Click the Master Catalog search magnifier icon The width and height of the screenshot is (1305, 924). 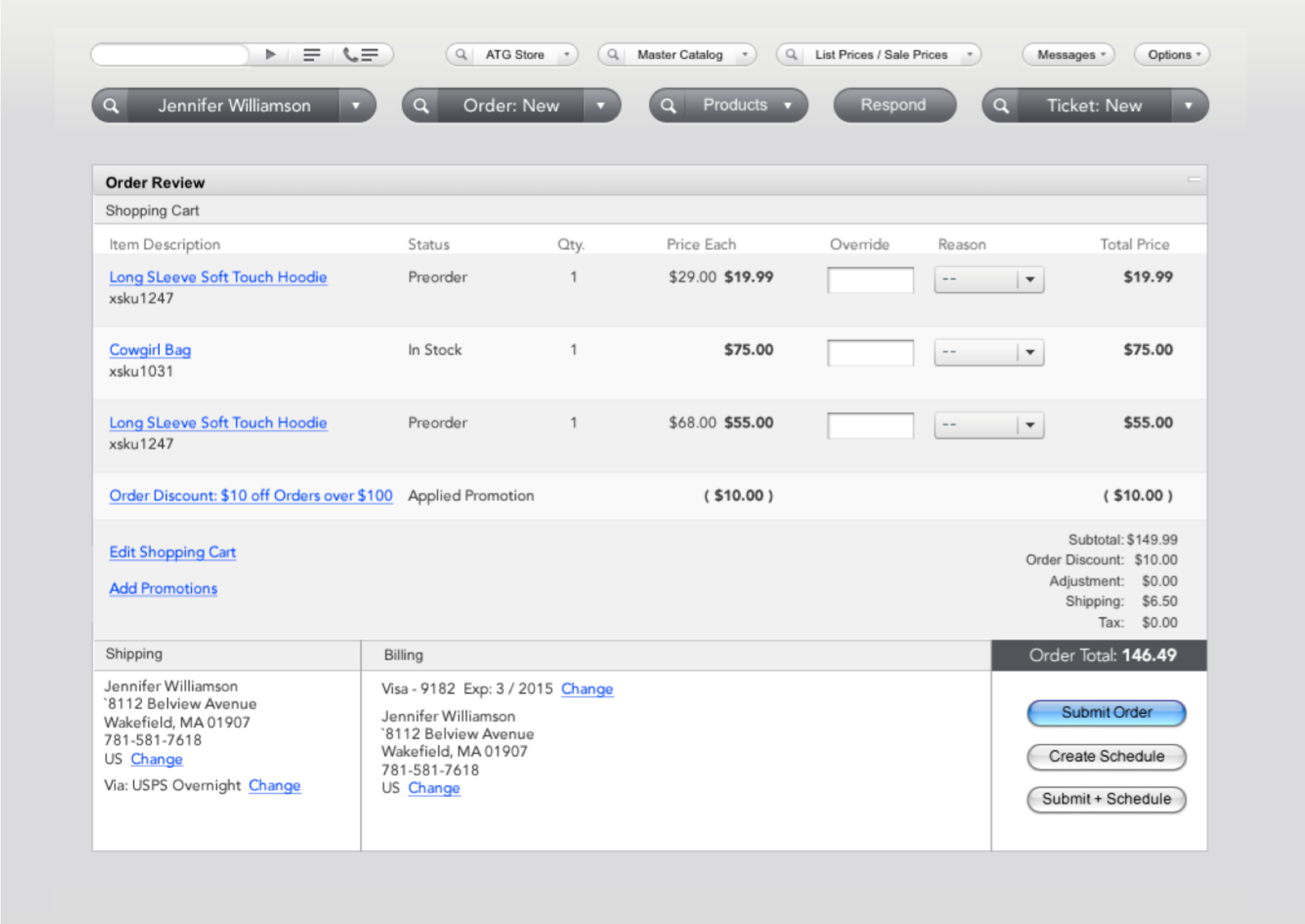(x=613, y=54)
